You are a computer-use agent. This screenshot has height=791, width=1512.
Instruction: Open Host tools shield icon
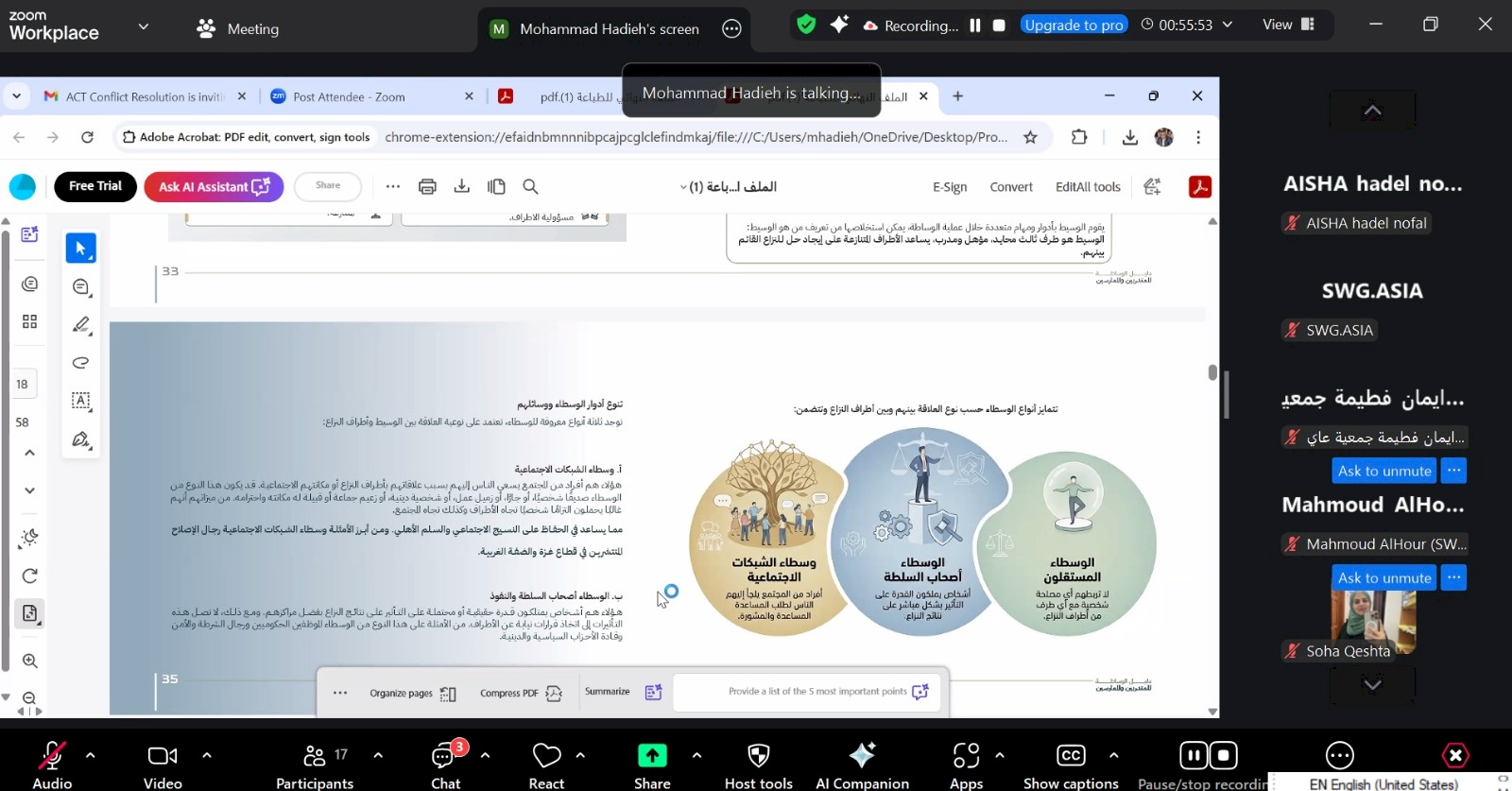[x=758, y=765]
